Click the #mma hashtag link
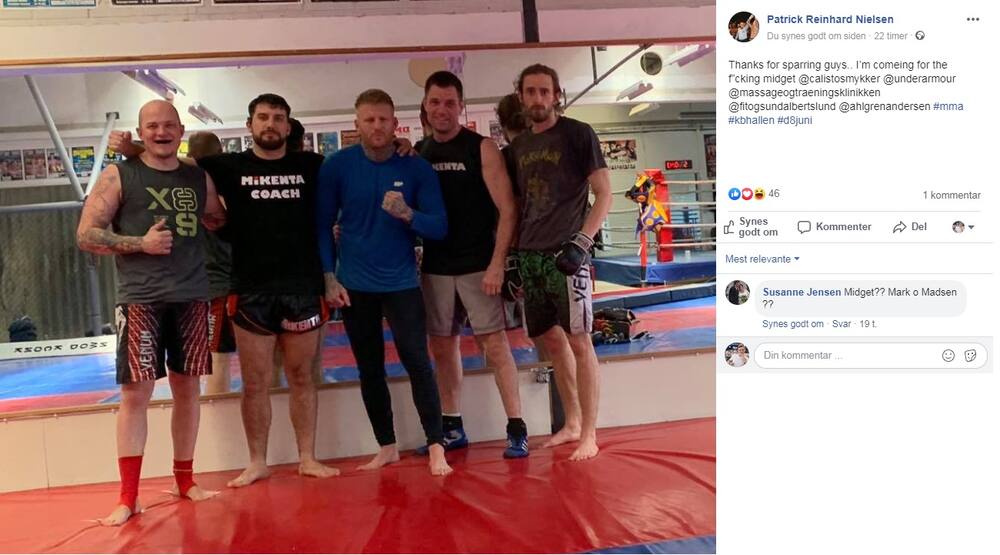The width and height of the screenshot is (1000, 555). pyautogui.click(x=948, y=107)
